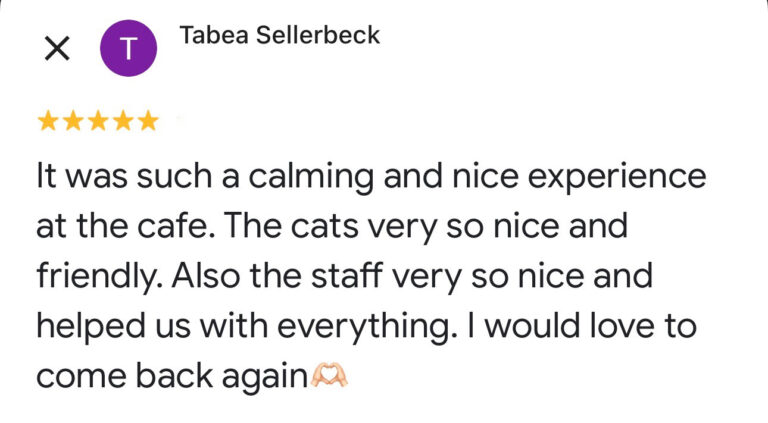Click the third yellow star
Screen dimensions: 768x423
pos(97,122)
